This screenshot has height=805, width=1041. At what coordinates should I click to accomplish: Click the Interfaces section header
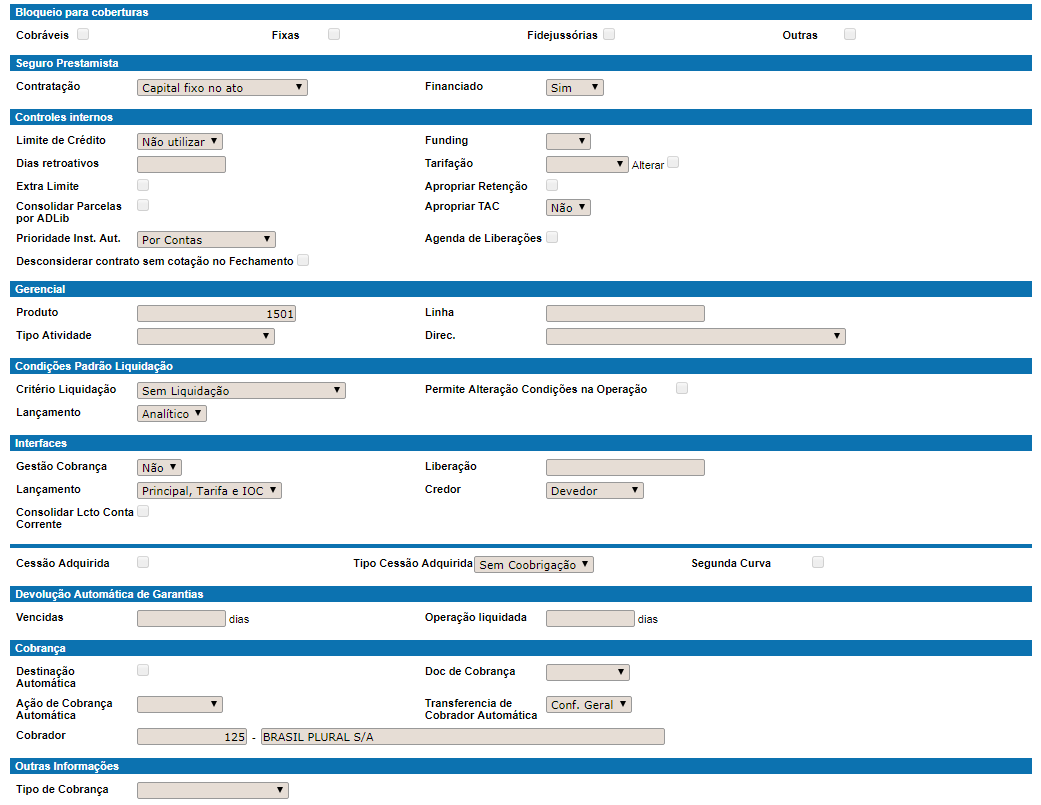tap(520, 443)
